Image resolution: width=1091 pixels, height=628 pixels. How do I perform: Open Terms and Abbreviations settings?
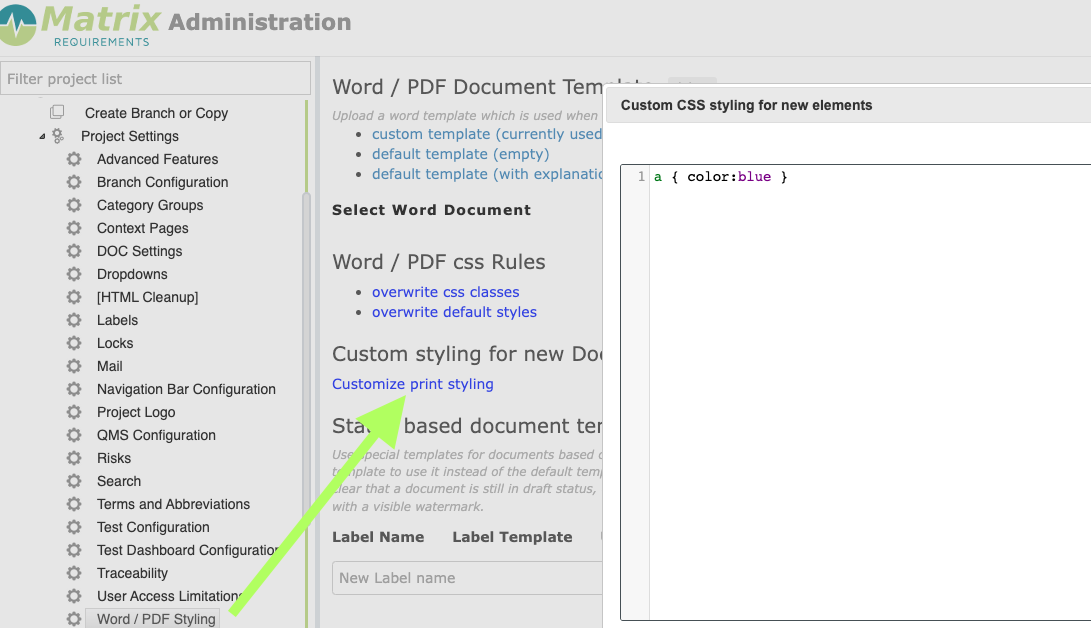click(173, 503)
